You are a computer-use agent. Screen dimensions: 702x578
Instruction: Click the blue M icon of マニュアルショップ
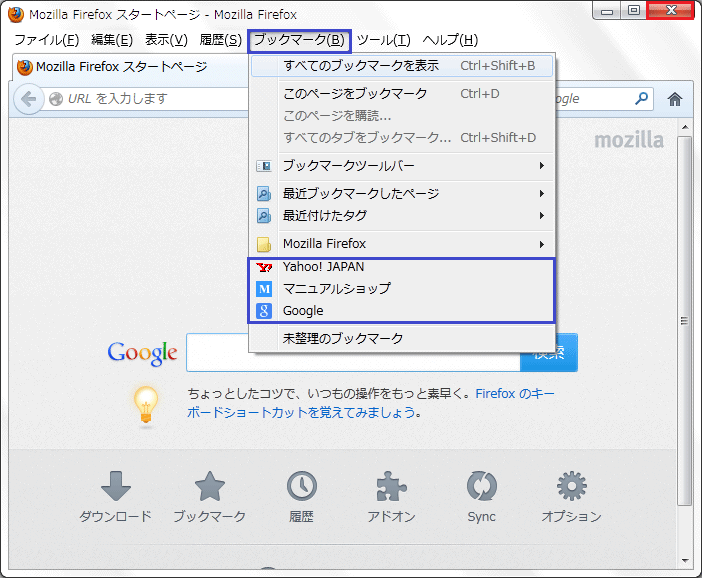264,289
